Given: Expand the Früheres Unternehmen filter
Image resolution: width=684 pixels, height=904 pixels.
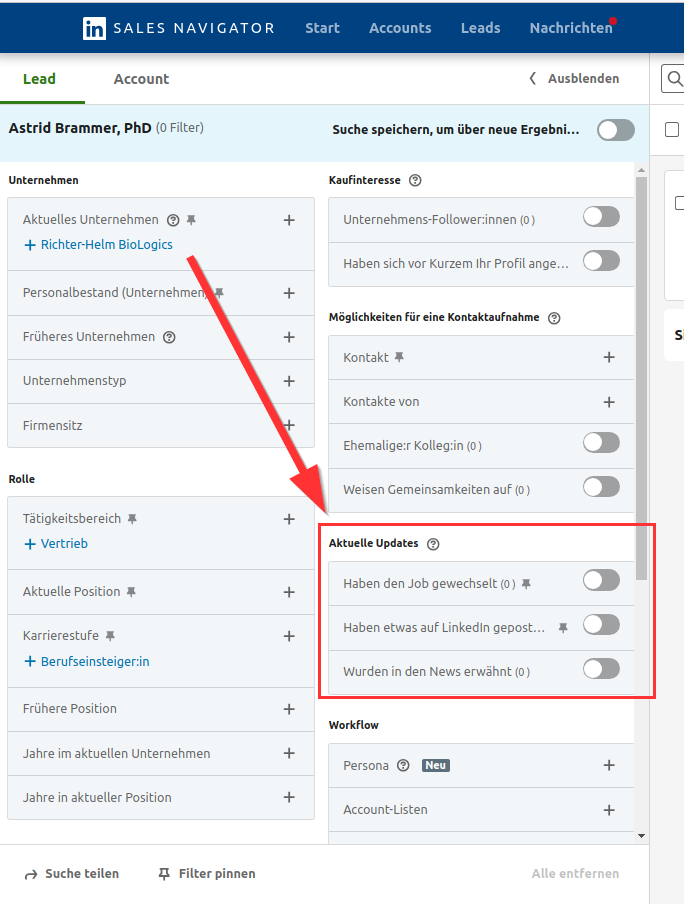Looking at the screenshot, I should 289,337.
